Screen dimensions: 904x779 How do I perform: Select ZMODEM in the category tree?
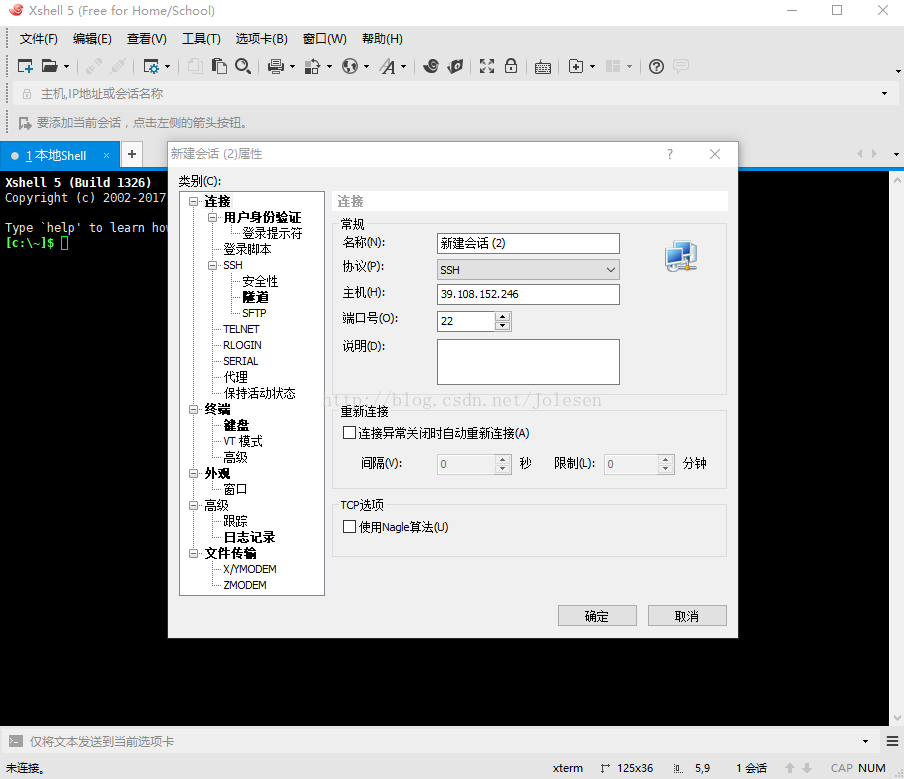[245, 585]
